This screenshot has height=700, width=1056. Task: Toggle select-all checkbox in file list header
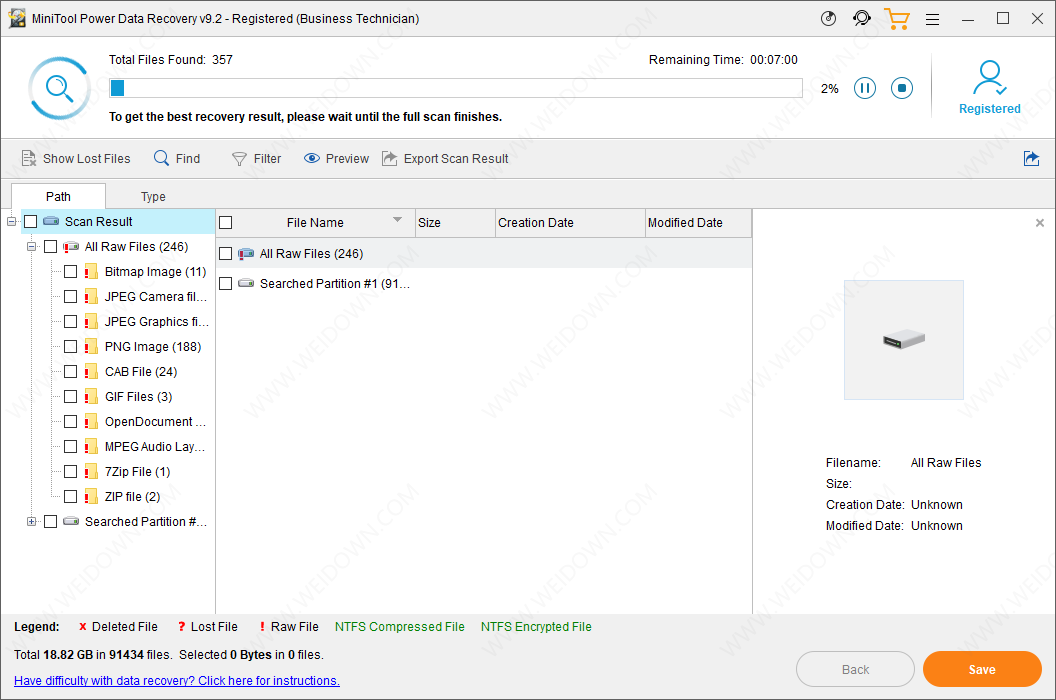pos(226,222)
